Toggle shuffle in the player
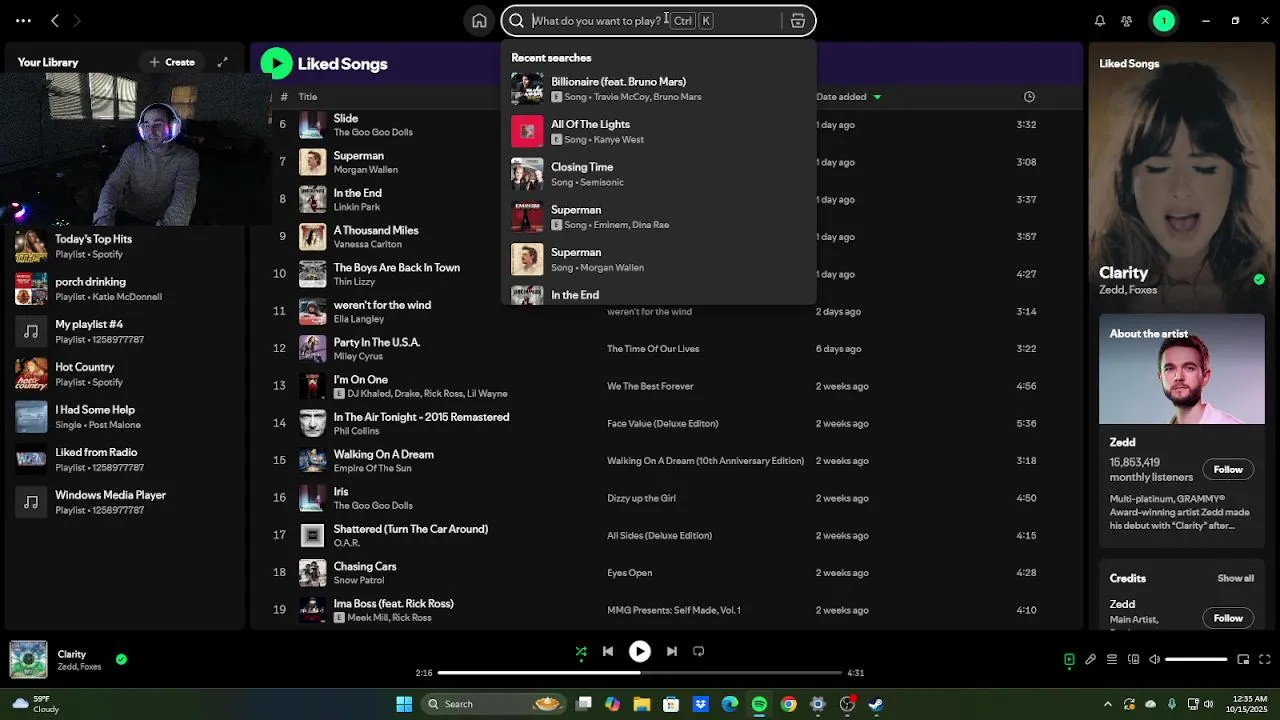The width and height of the screenshot is (1280, 720). tap(581, 651)
